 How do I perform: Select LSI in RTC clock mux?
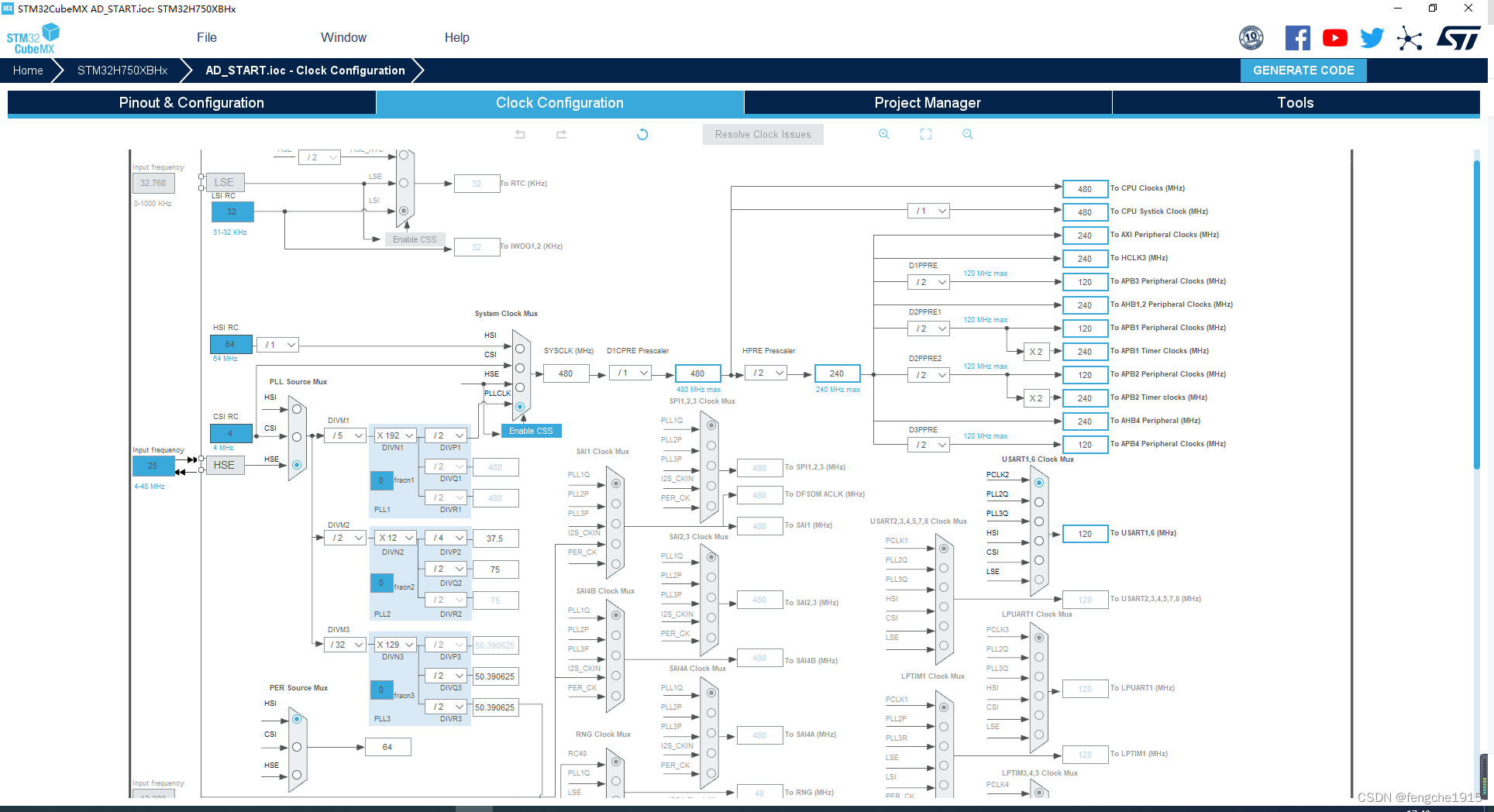pyautogui.click(x=404, y=211)
